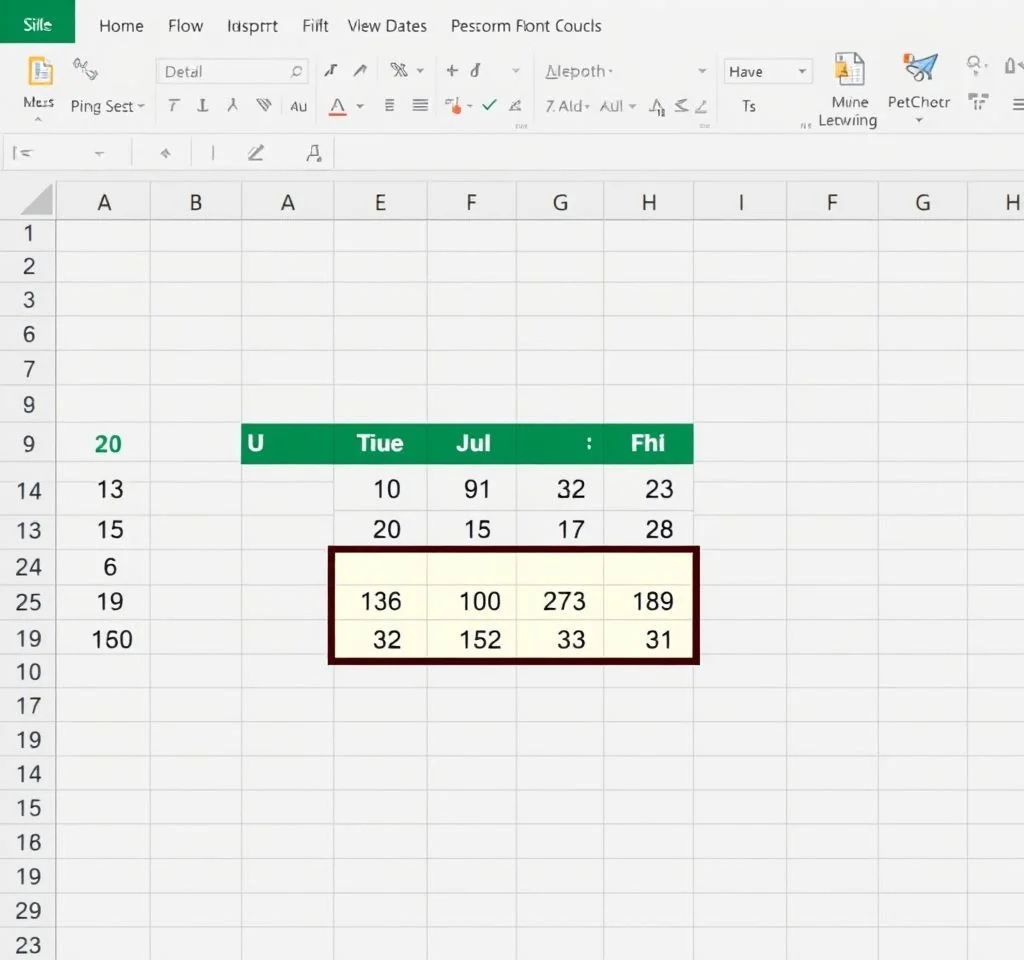Click the green checkmark icon in ribbon

489,105
